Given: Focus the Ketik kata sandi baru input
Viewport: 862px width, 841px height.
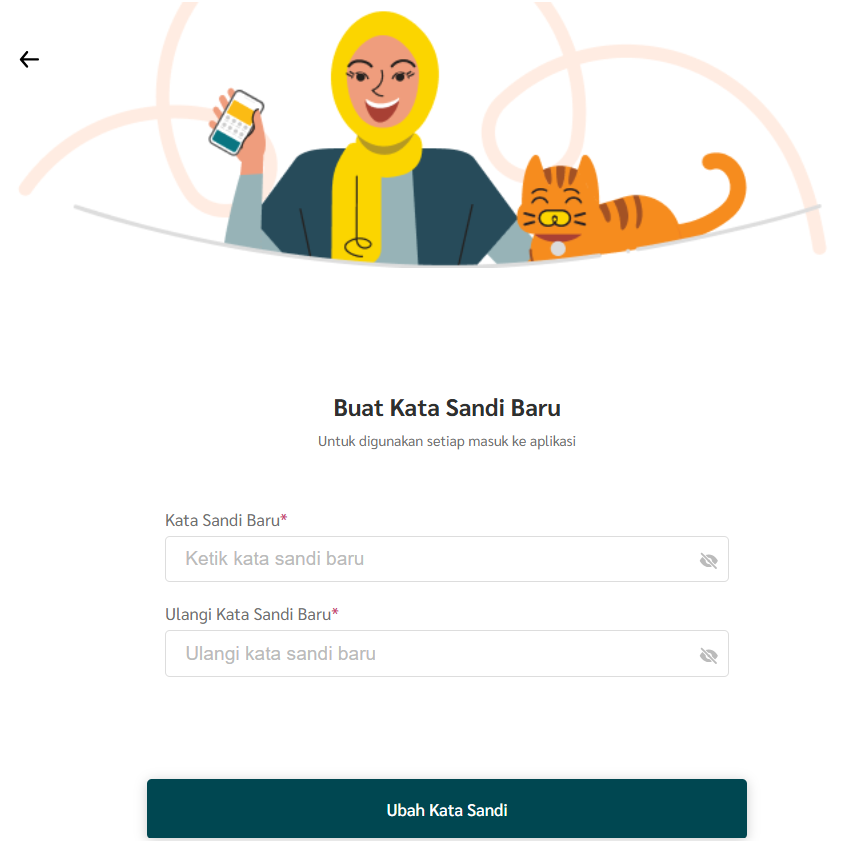Looking at the screenshot, I should click(446, 559).
